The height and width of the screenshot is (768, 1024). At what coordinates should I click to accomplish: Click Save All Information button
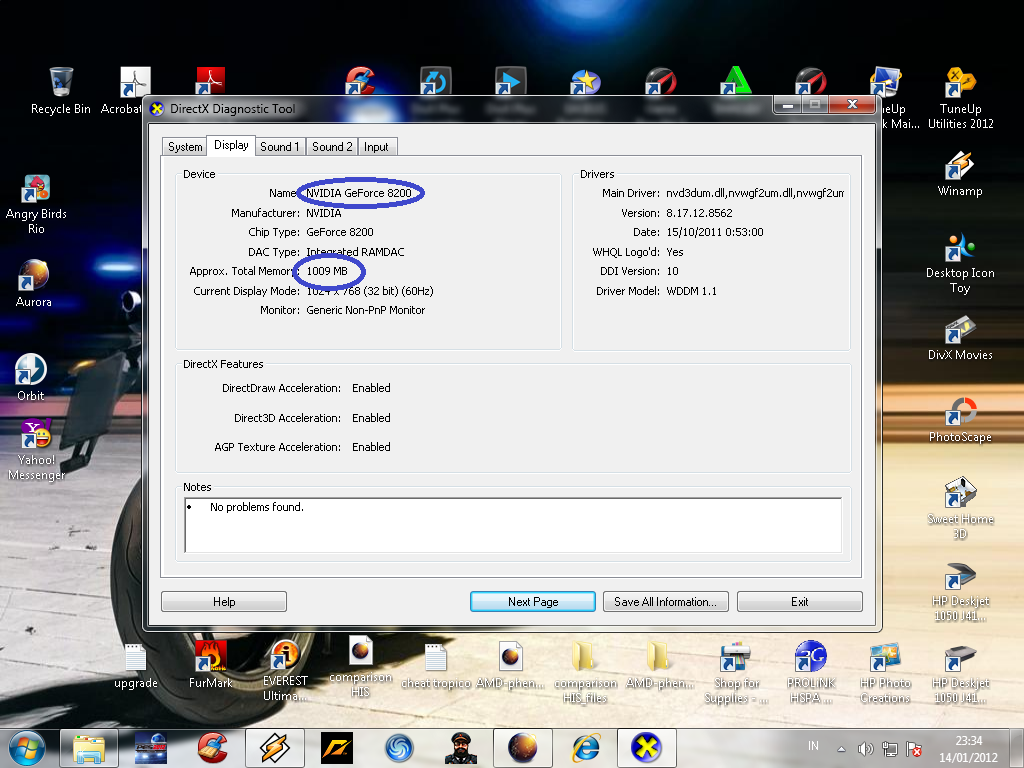click(x=665, y=601)
